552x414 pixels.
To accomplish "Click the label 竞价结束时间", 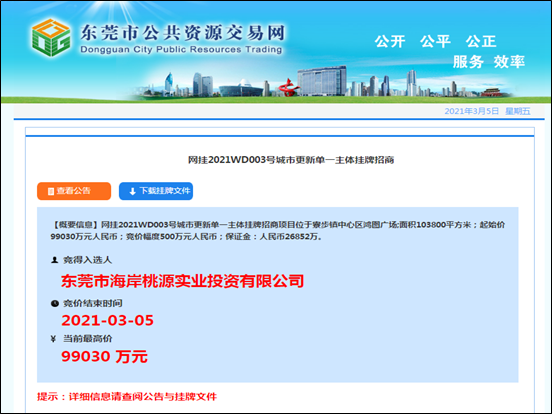I will coord(93,303).
